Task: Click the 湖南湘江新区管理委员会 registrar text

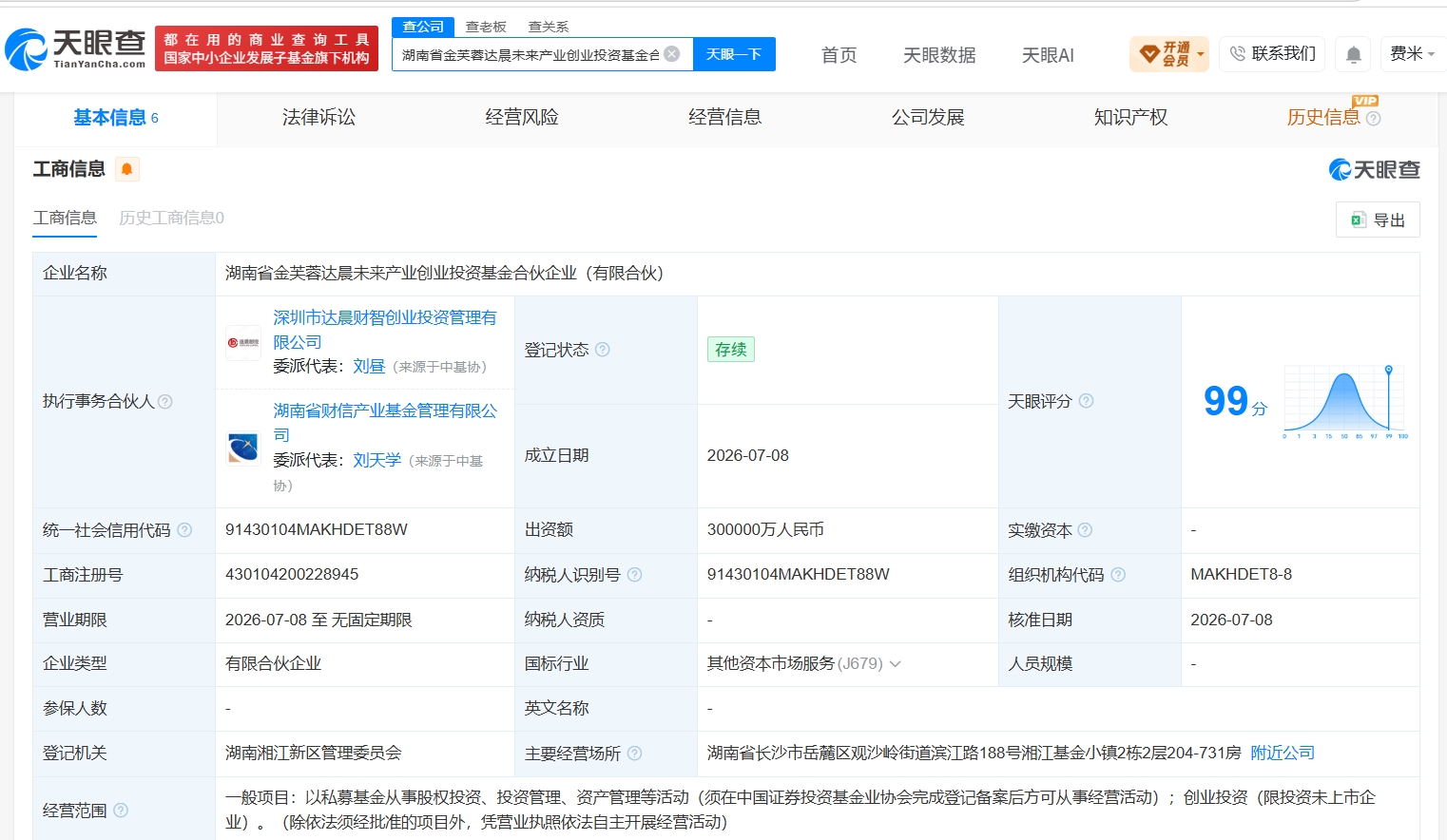Action: pos(314,754)
